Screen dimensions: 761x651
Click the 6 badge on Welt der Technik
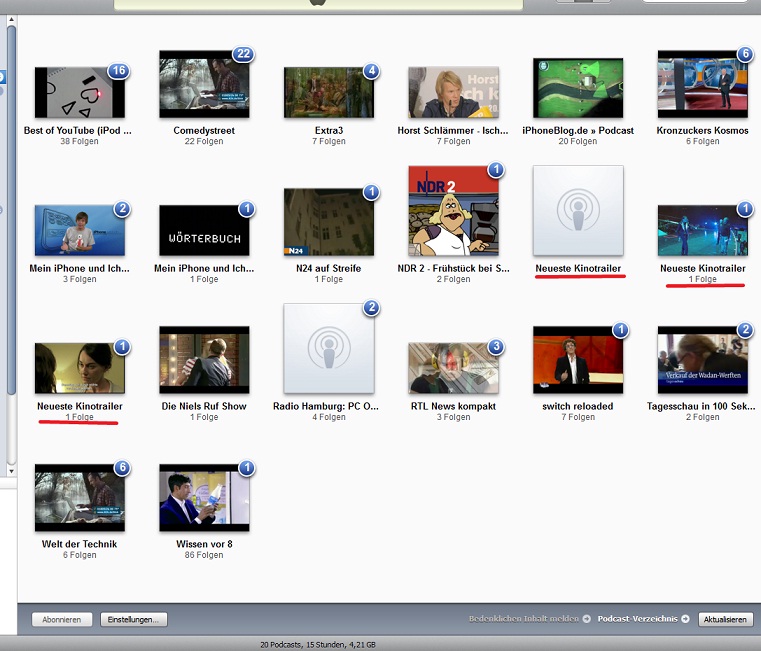(x=122, y=468)
